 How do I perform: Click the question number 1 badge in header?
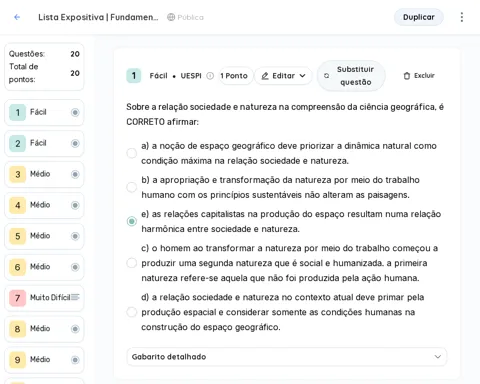[134, 76]
